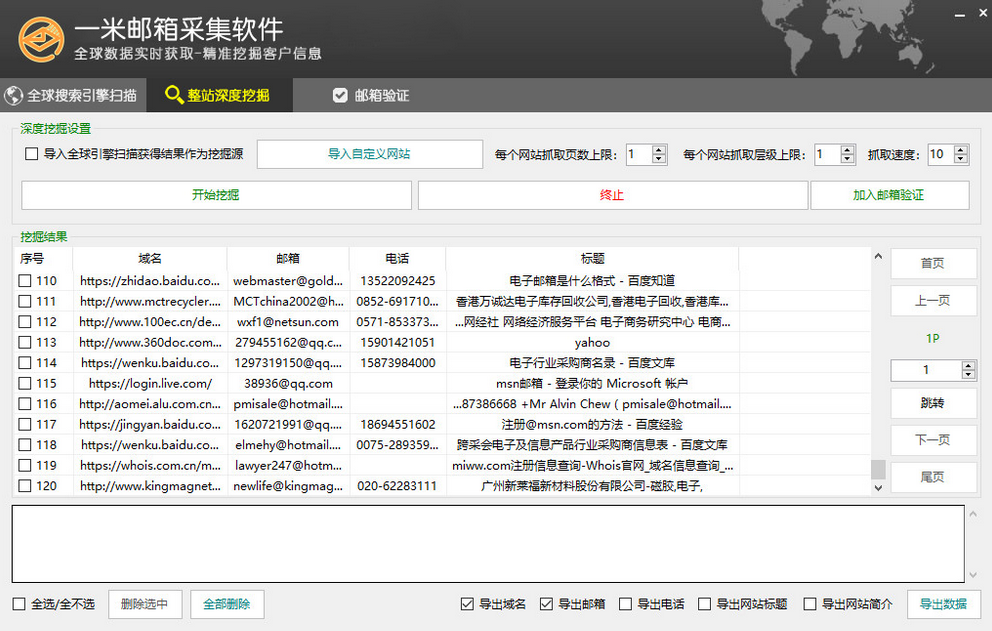992x631 pixels.
Task: Uncheck the 导出域名 export option
Action: [x=467, y=604]
